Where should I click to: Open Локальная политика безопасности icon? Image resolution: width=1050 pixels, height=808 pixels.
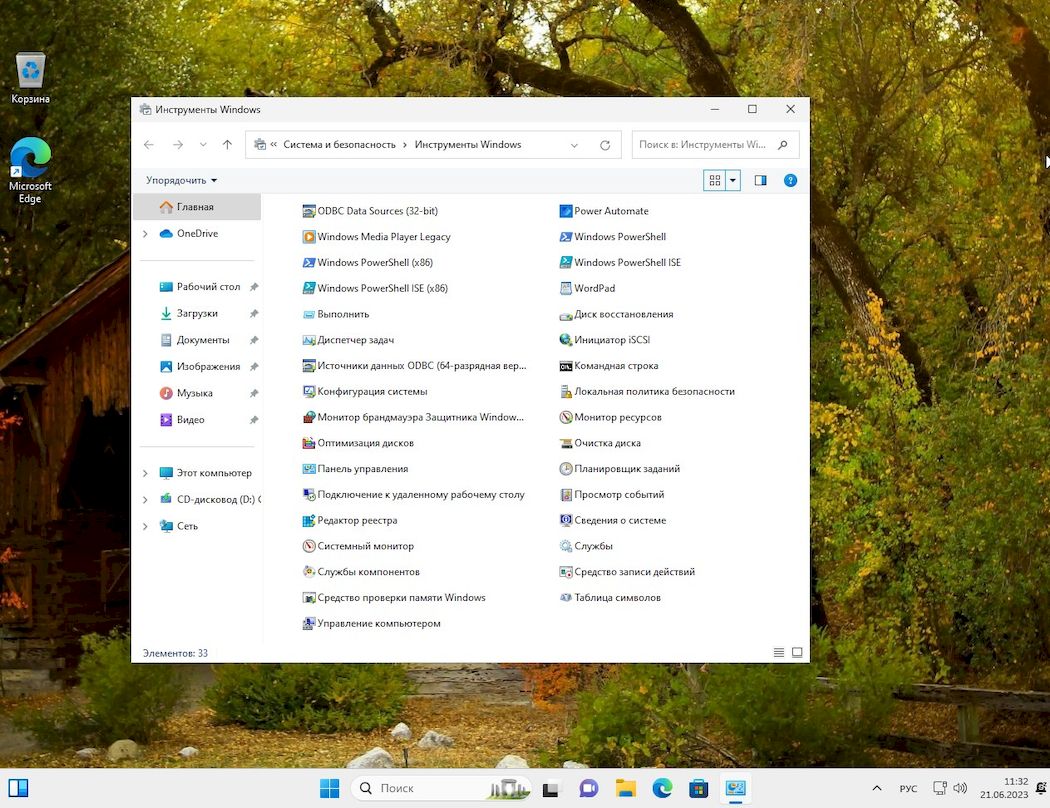coord(566,392)
